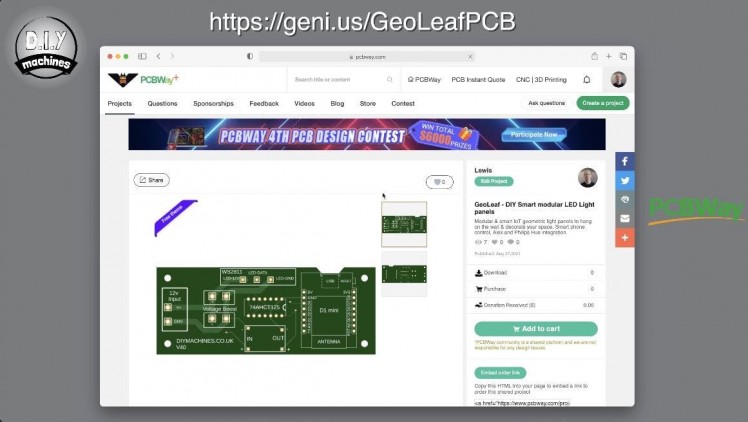Click the Facebook share icon

click(x=624, y=162)
